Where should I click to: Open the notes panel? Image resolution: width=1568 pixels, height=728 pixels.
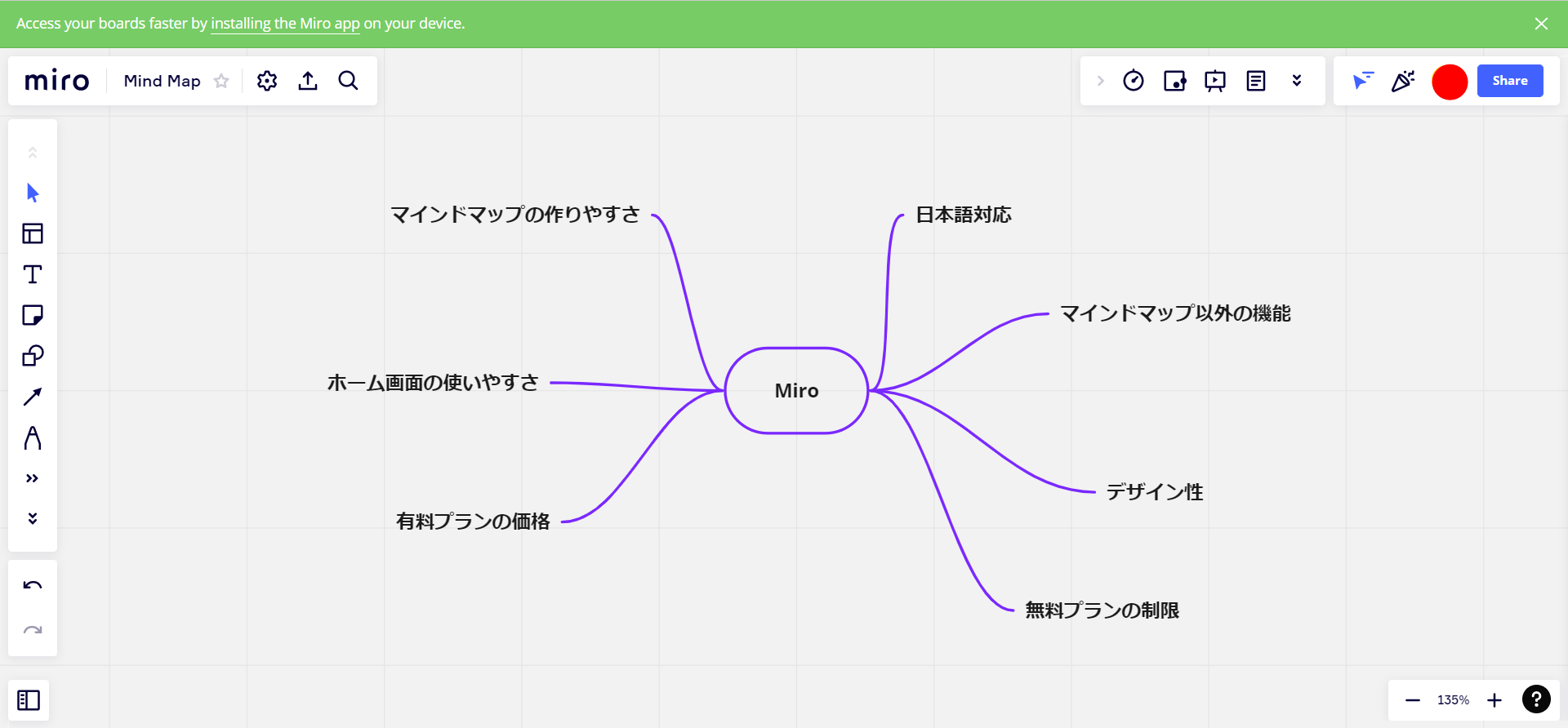(x=1256, y=81)
